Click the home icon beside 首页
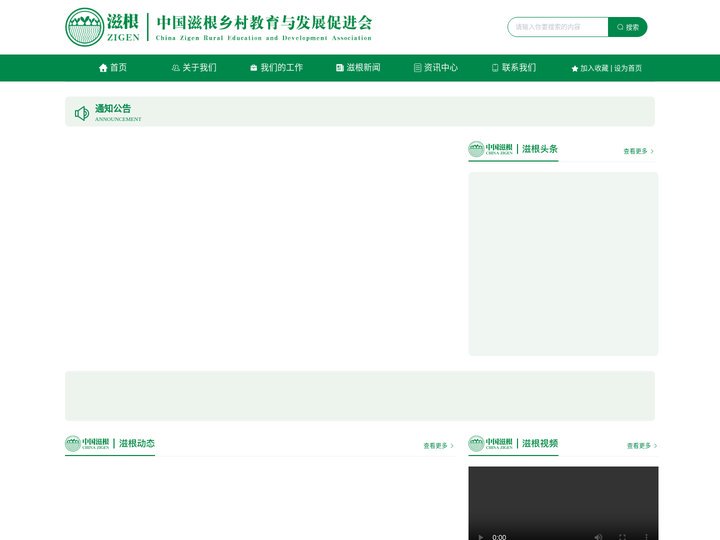720x540 pixels. [x=103, y=68]
